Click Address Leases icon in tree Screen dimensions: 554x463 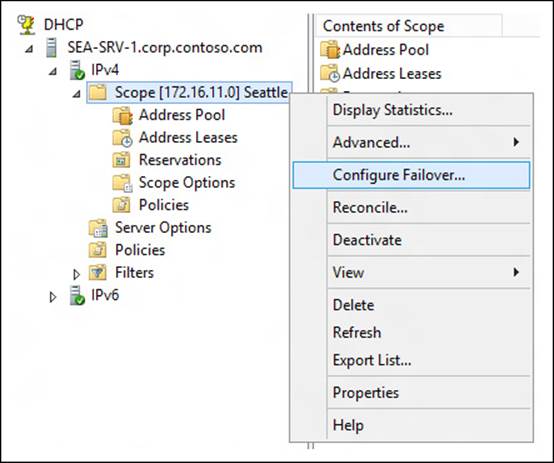[122, 138]
